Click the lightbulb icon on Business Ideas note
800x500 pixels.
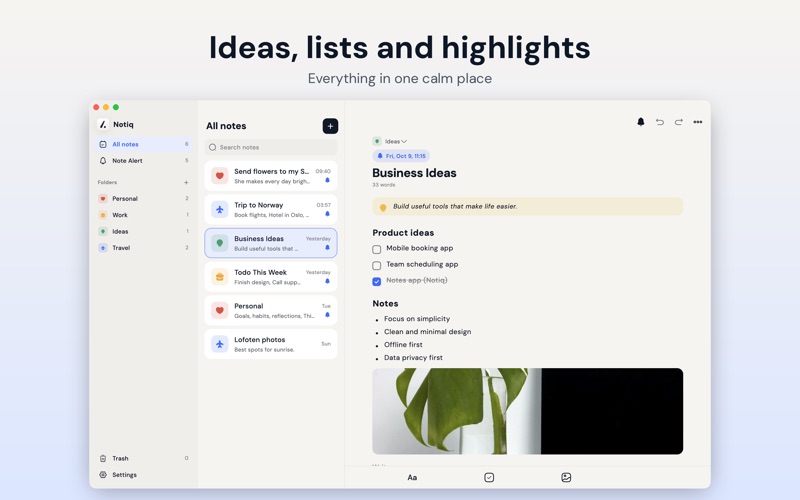[x=219, y=243]
